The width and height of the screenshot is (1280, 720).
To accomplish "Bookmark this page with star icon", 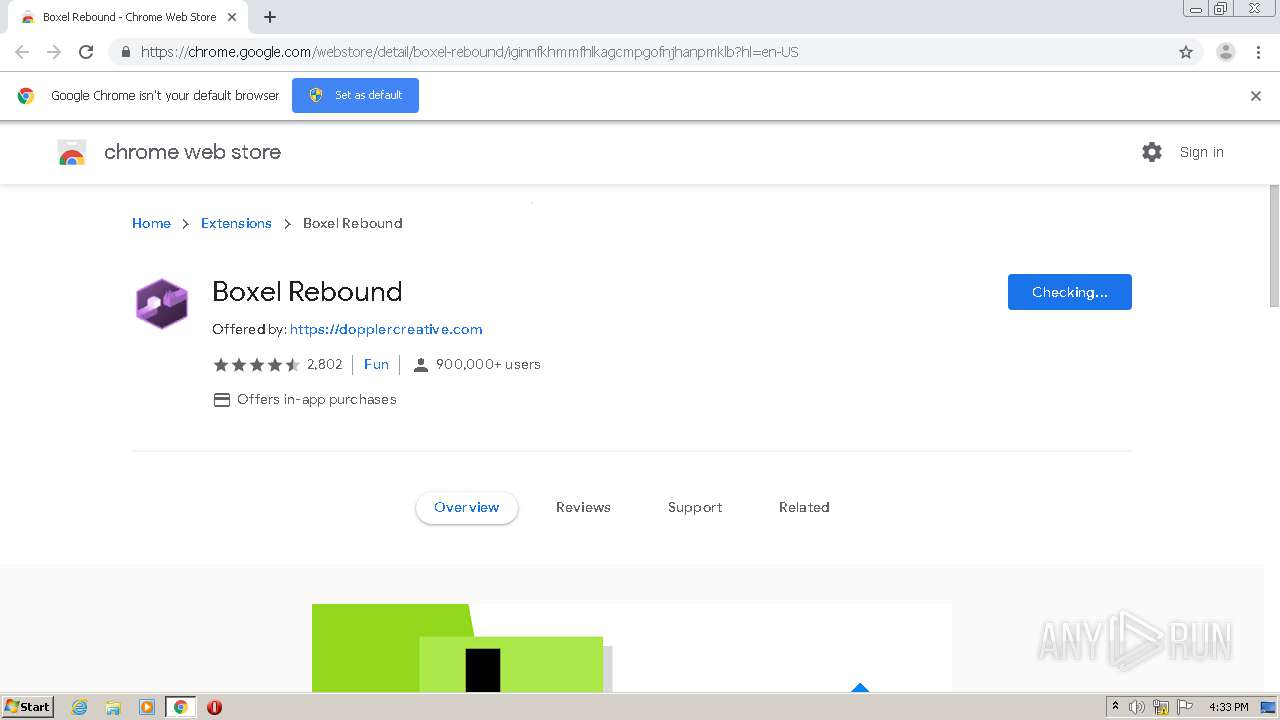I will (x=1186, y=52).
